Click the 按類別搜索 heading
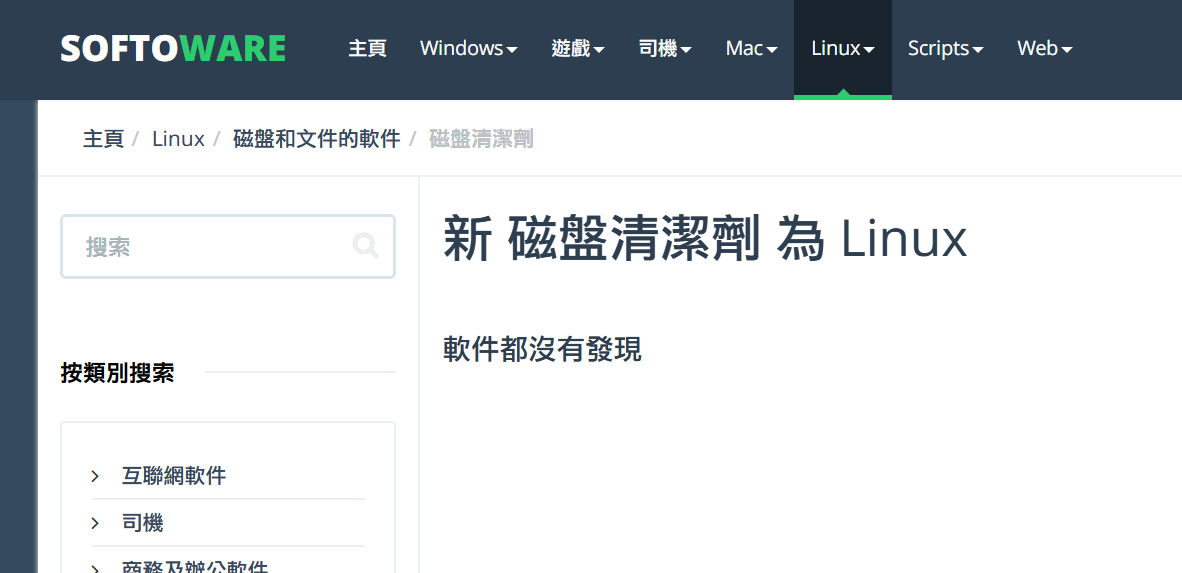Image resolution: width=1182 pixels, height=573 pixels. pyautogui.click(x=118, y=373)
